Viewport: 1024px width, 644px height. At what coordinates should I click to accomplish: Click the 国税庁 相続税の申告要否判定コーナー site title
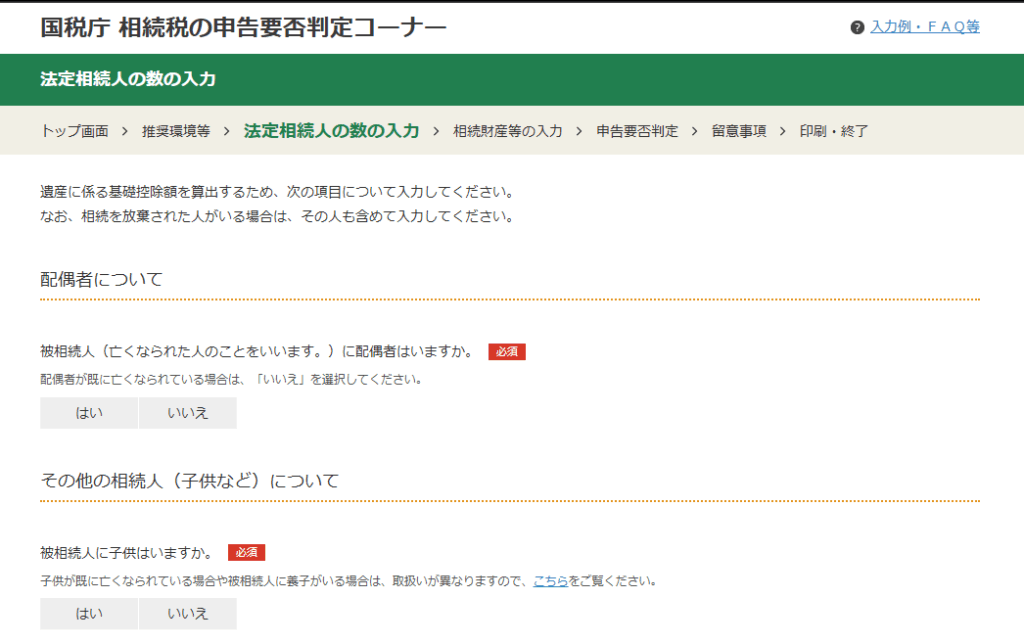(x=243, y=27)
